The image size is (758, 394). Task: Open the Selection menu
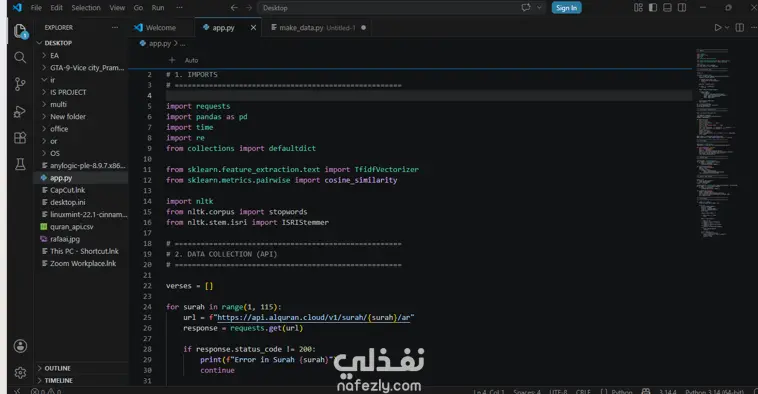[86, 8]
